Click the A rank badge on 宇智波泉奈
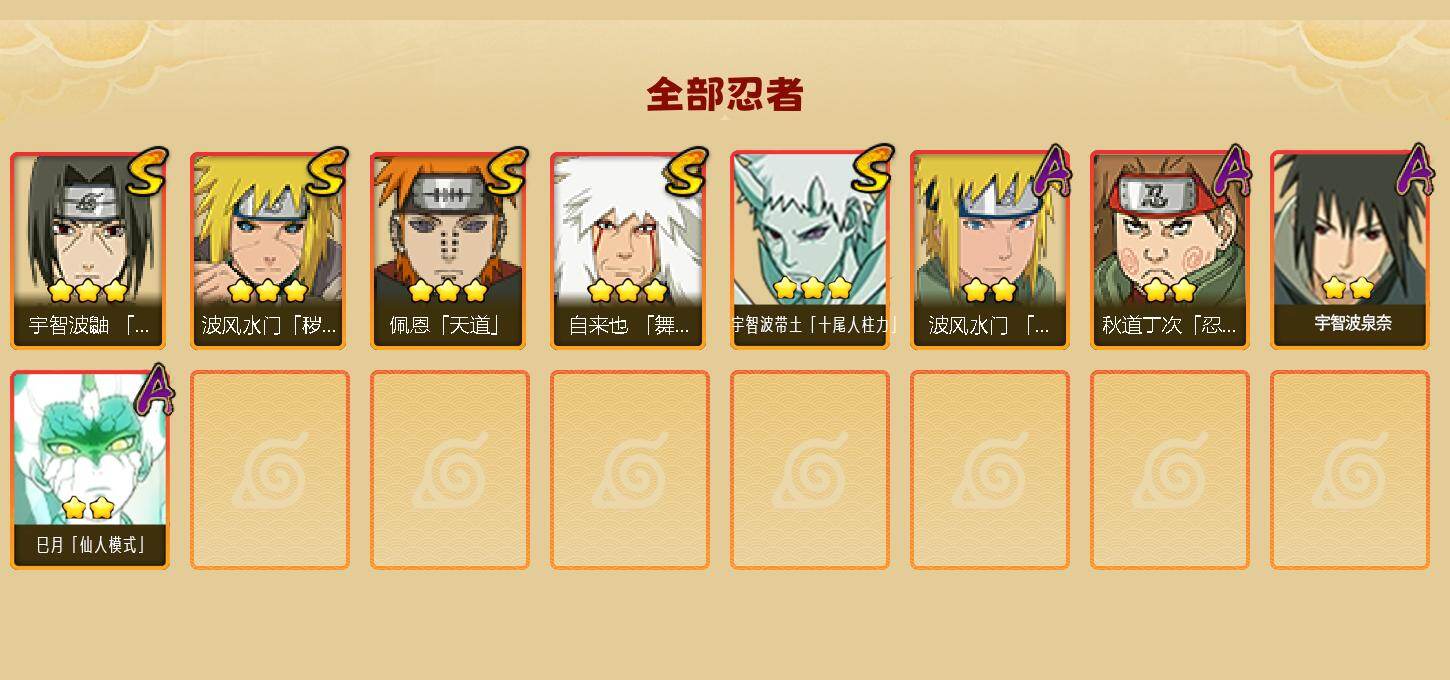1450x680 pixels. 1414,169
